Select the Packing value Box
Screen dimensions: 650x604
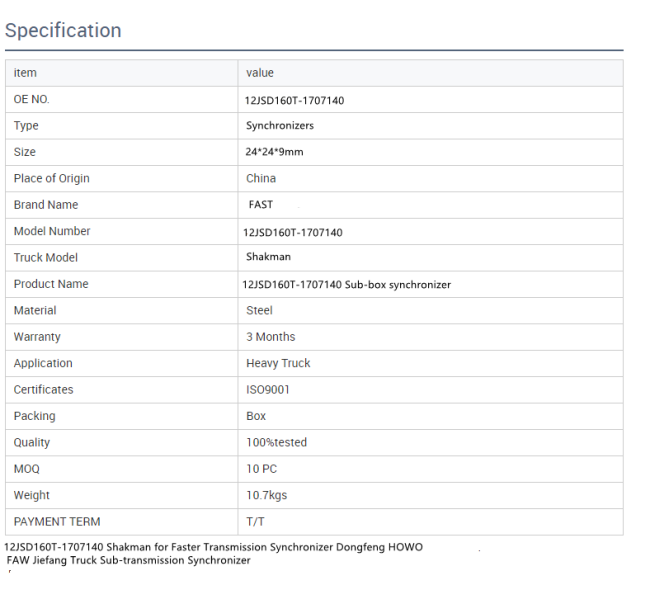(x=256, y=416)
